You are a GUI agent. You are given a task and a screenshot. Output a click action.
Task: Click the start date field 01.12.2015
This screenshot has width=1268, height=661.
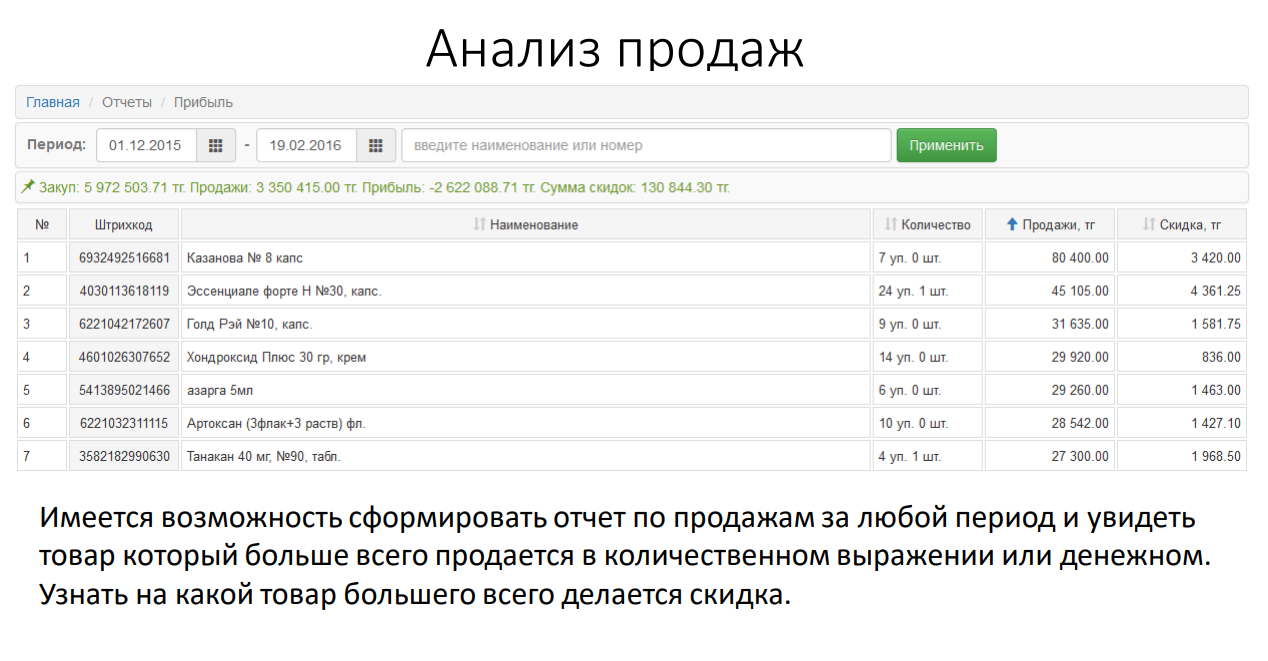click(x=146, y=146)
